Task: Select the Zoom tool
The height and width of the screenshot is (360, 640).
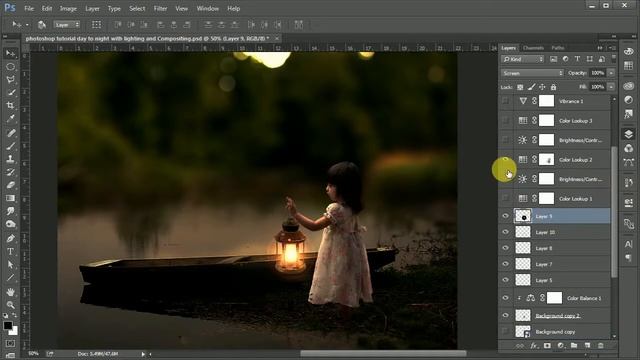Action: [11, 304]
